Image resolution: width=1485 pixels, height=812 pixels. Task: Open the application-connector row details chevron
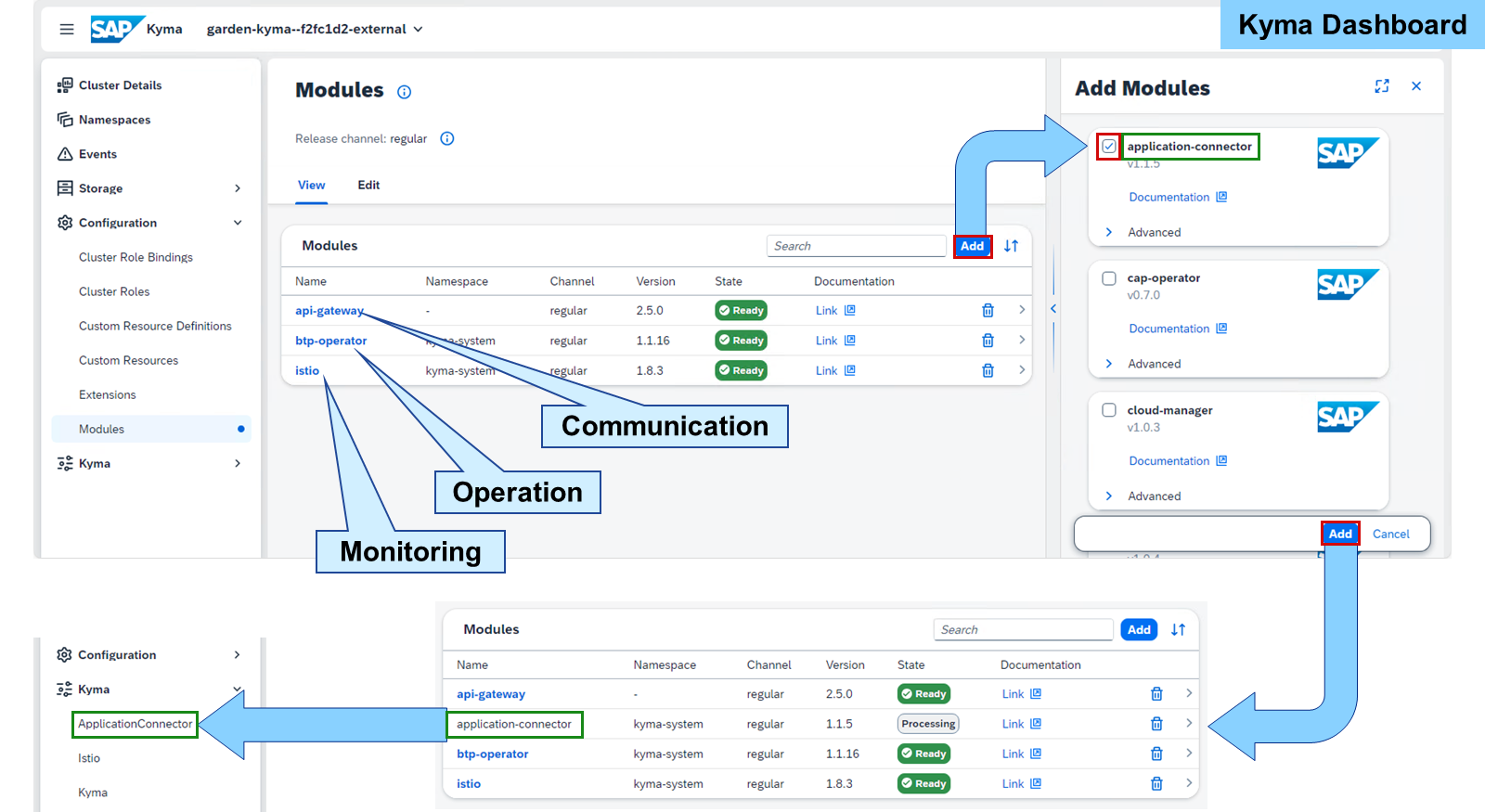pos(1189,723)
